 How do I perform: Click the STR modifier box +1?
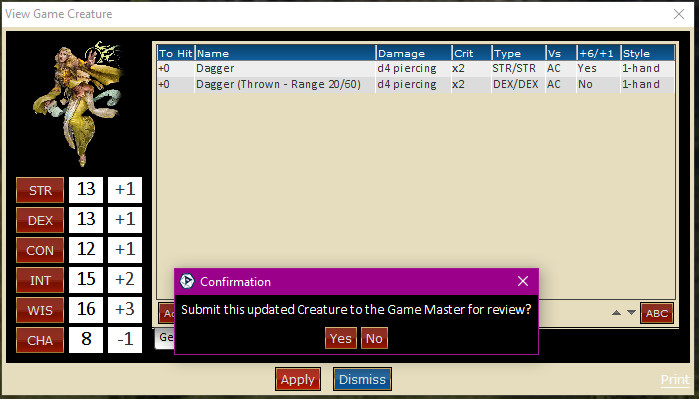[125, 190]
